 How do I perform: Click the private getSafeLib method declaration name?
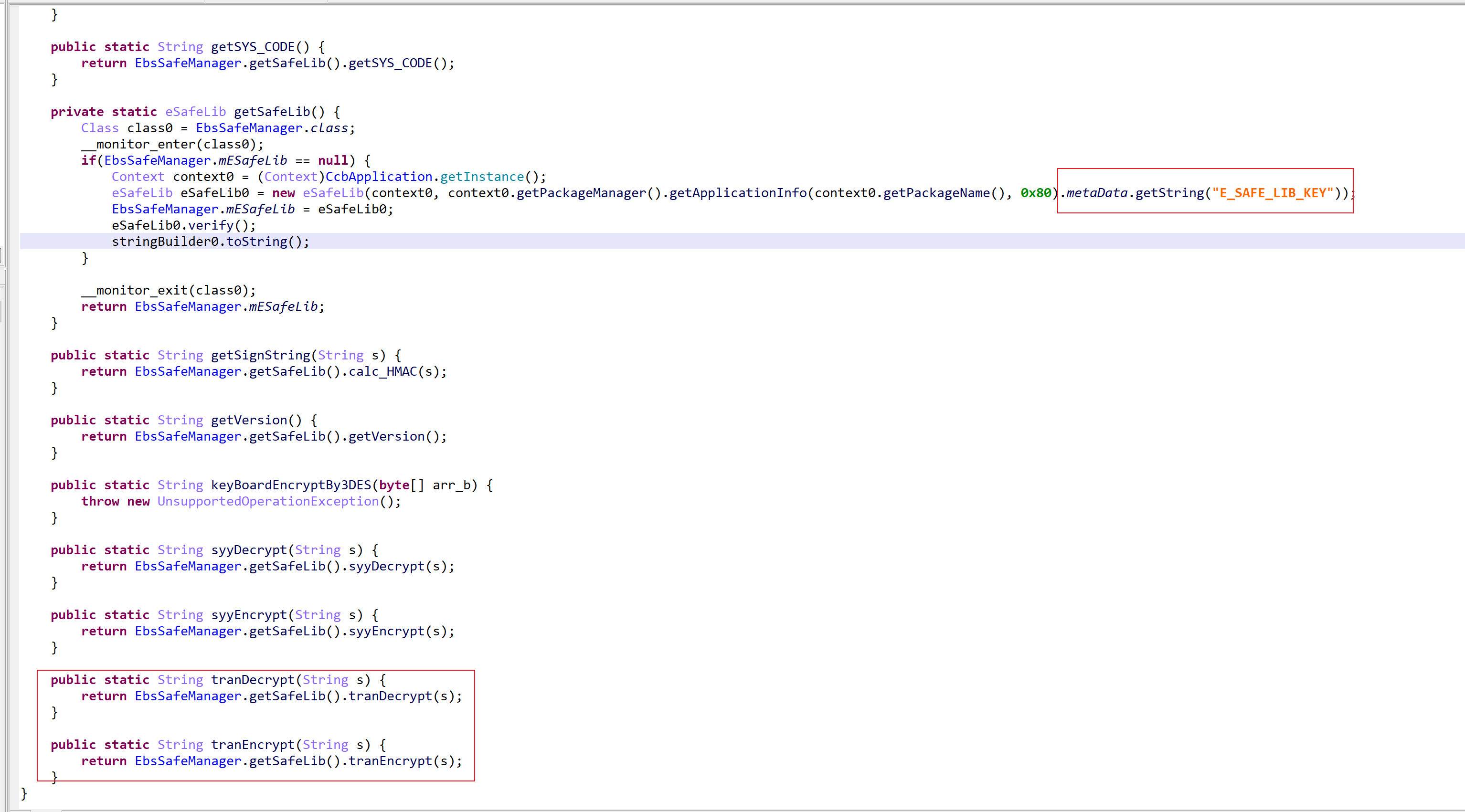271,111
